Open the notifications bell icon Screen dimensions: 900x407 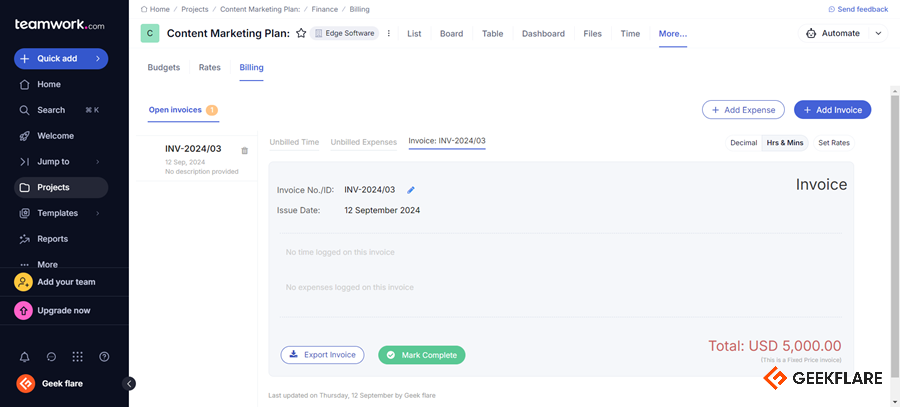click(24, 357)
